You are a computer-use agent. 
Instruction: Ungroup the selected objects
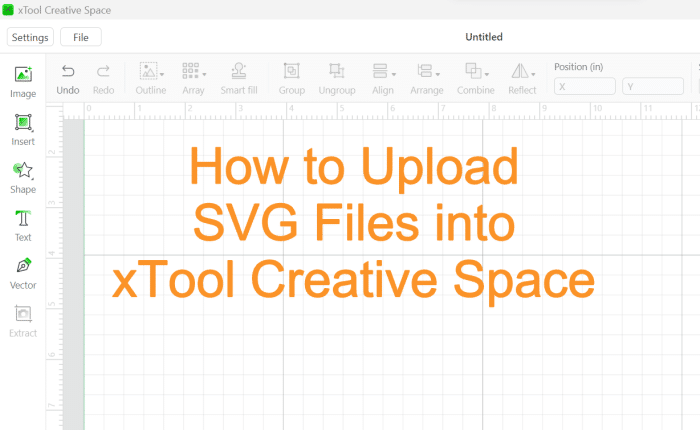click(337, 79)
